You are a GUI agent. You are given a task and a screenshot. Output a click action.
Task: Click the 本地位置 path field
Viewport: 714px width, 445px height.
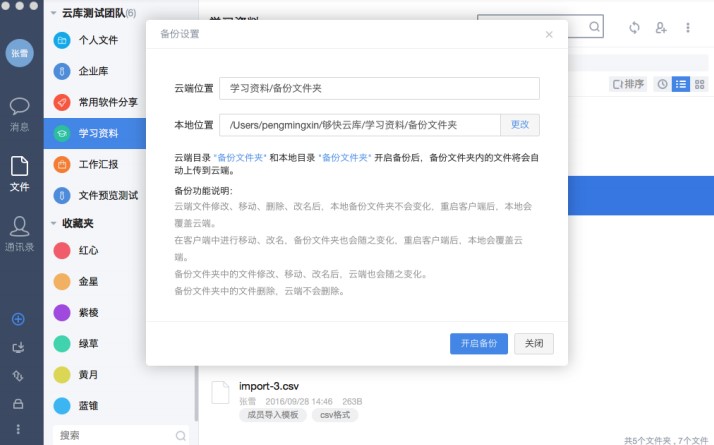[x=360, y=125]
